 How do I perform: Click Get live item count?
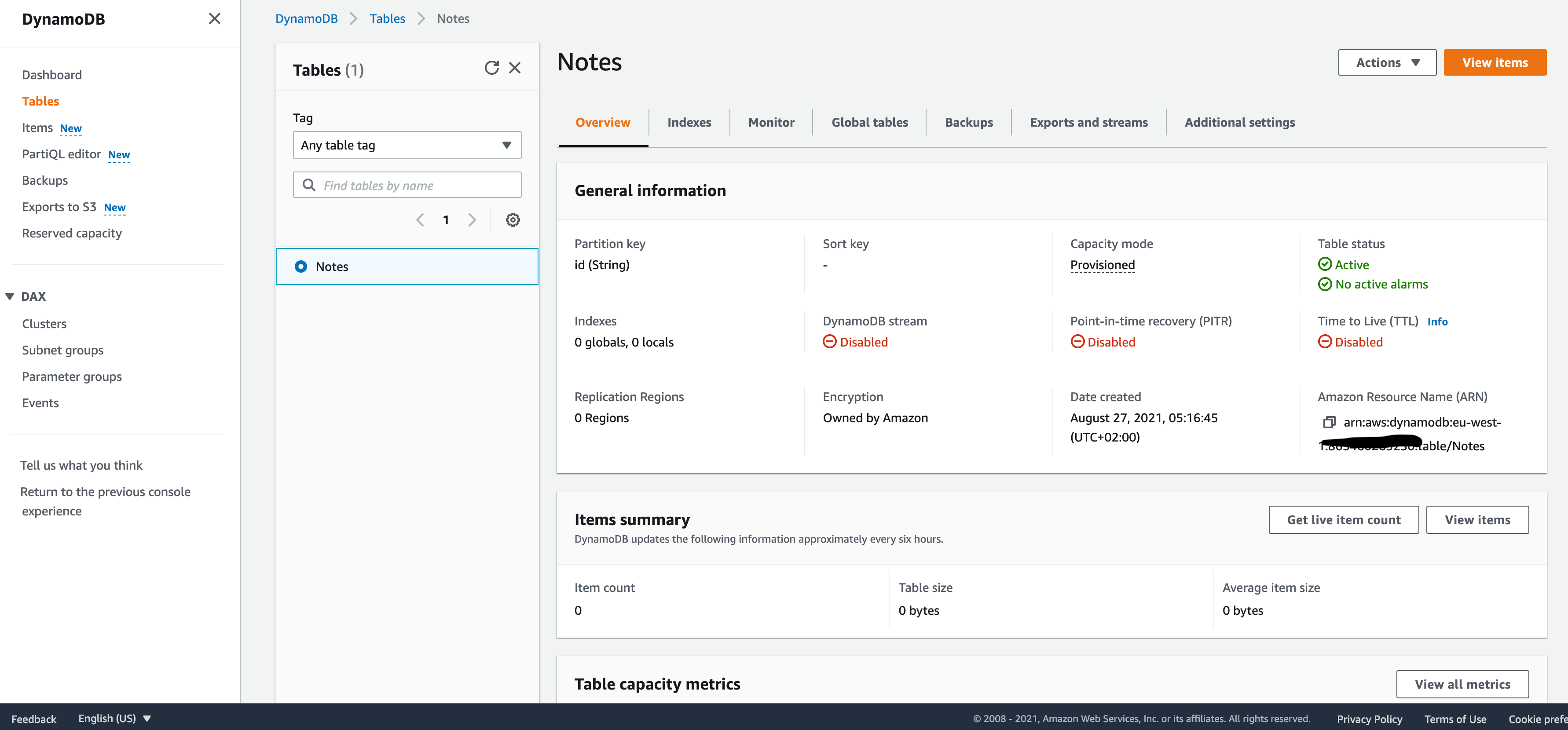click(x=1343, y=519)
